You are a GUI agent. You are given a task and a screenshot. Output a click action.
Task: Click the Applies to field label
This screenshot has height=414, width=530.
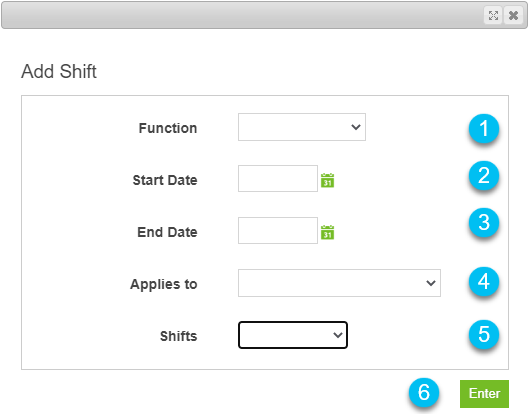coord(164,285)
